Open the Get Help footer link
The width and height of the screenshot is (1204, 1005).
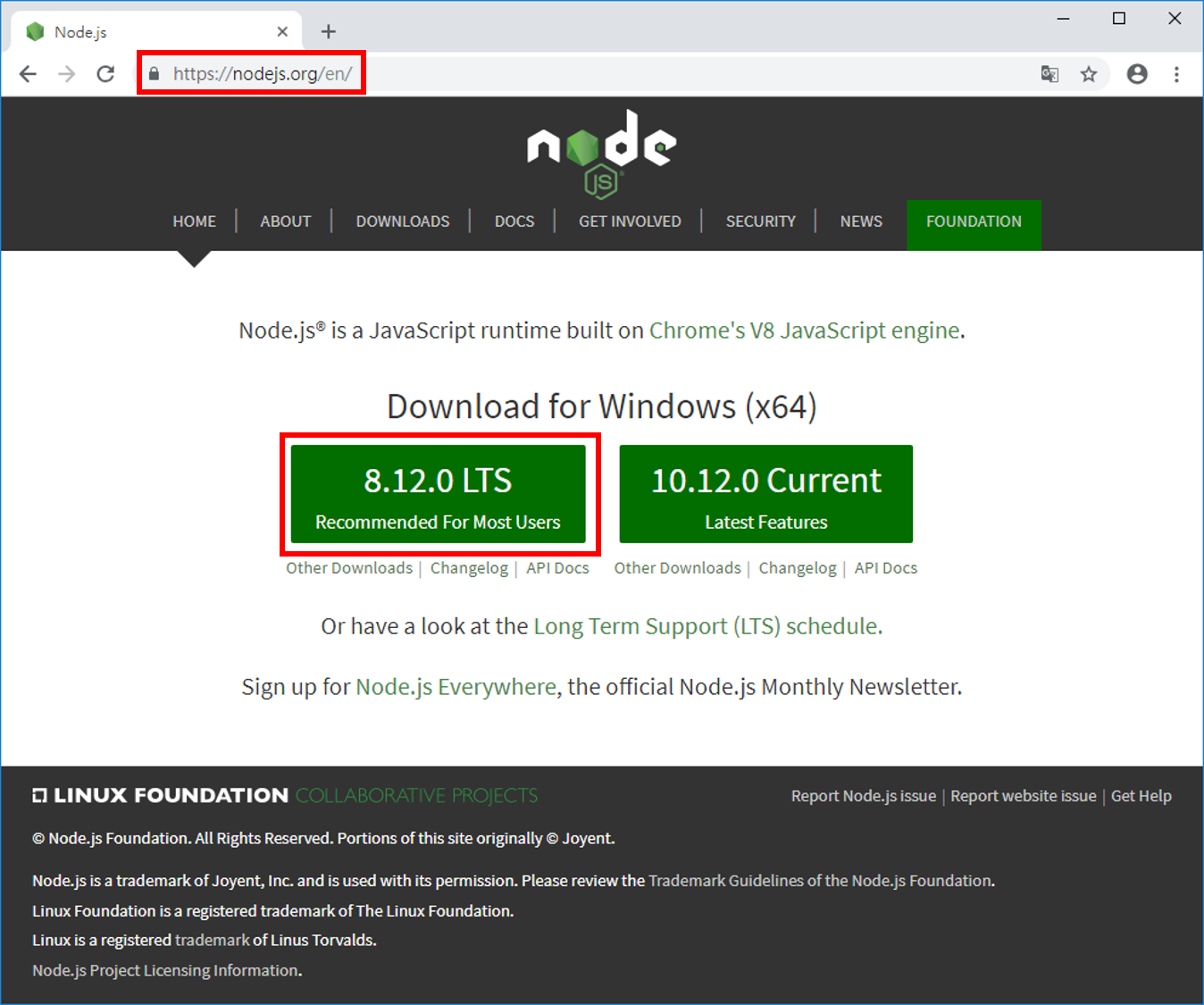pyautogui.click(x=1141, y=796)
